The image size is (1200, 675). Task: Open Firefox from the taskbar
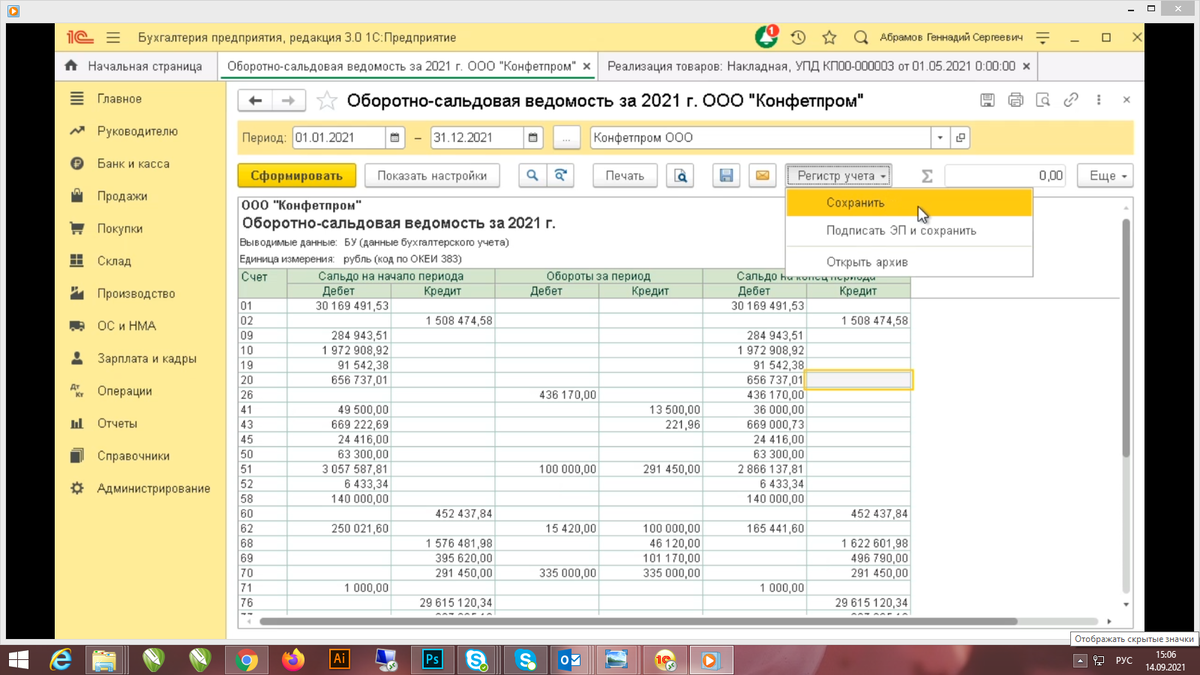[293, 660]
